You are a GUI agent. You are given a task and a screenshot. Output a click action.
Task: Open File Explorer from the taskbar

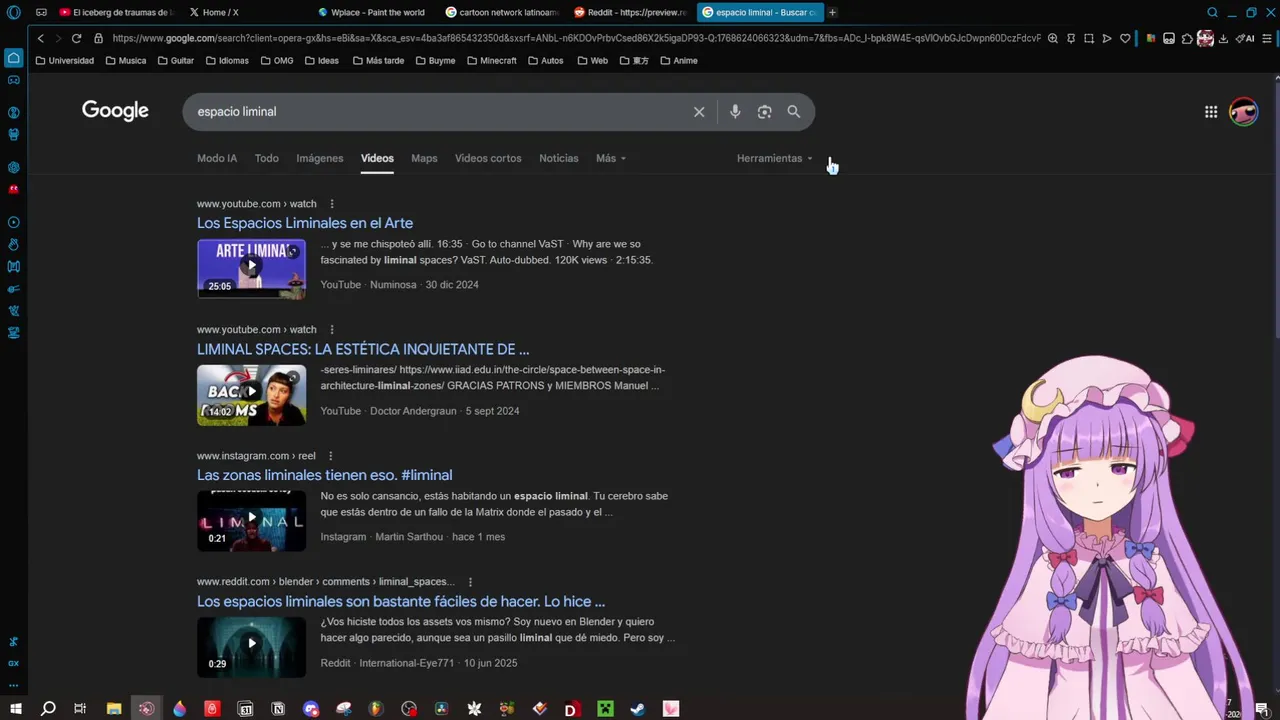(114, 709)
